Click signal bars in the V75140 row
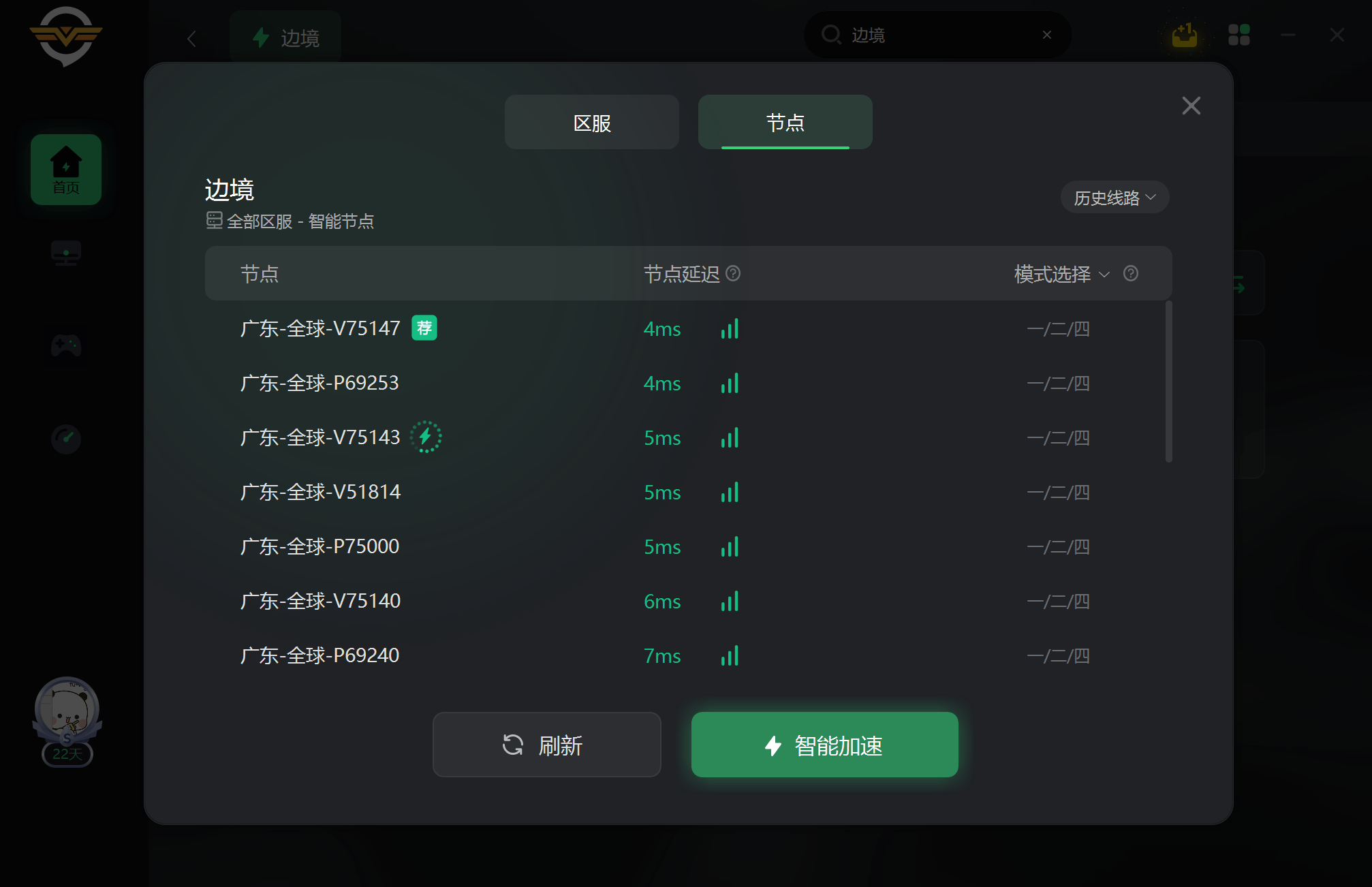This screenshot has width=1372, height=887. [730, 601]
